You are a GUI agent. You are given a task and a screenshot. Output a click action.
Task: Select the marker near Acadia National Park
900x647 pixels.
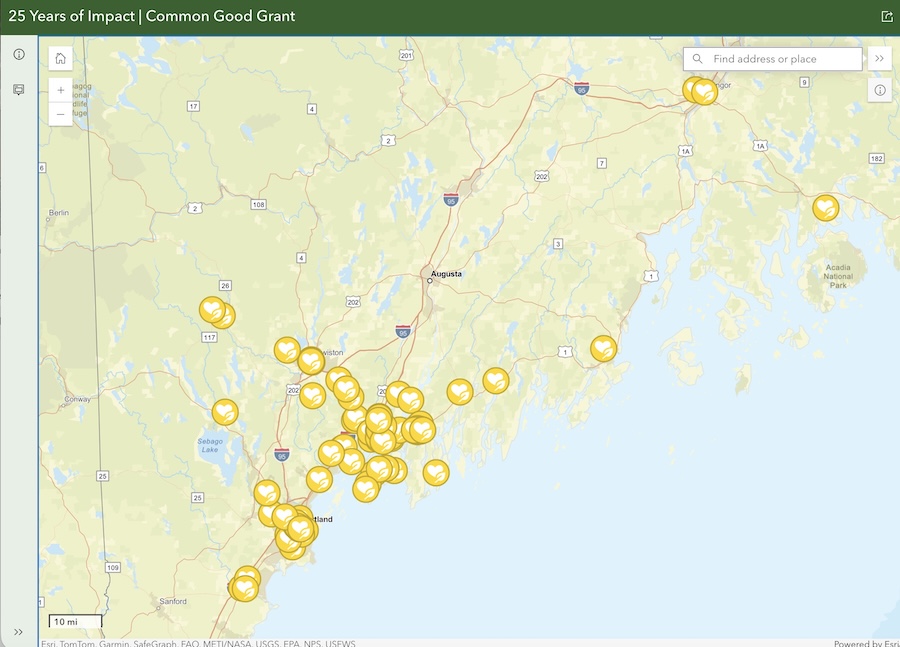pos(823,208)
